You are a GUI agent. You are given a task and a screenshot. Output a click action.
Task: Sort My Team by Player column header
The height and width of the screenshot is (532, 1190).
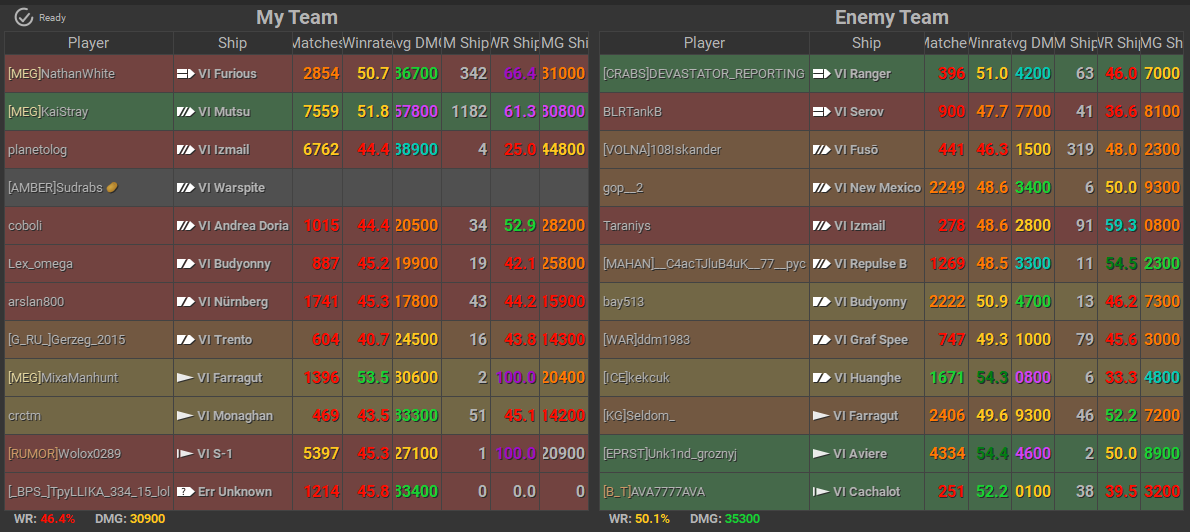coord(88,43)
